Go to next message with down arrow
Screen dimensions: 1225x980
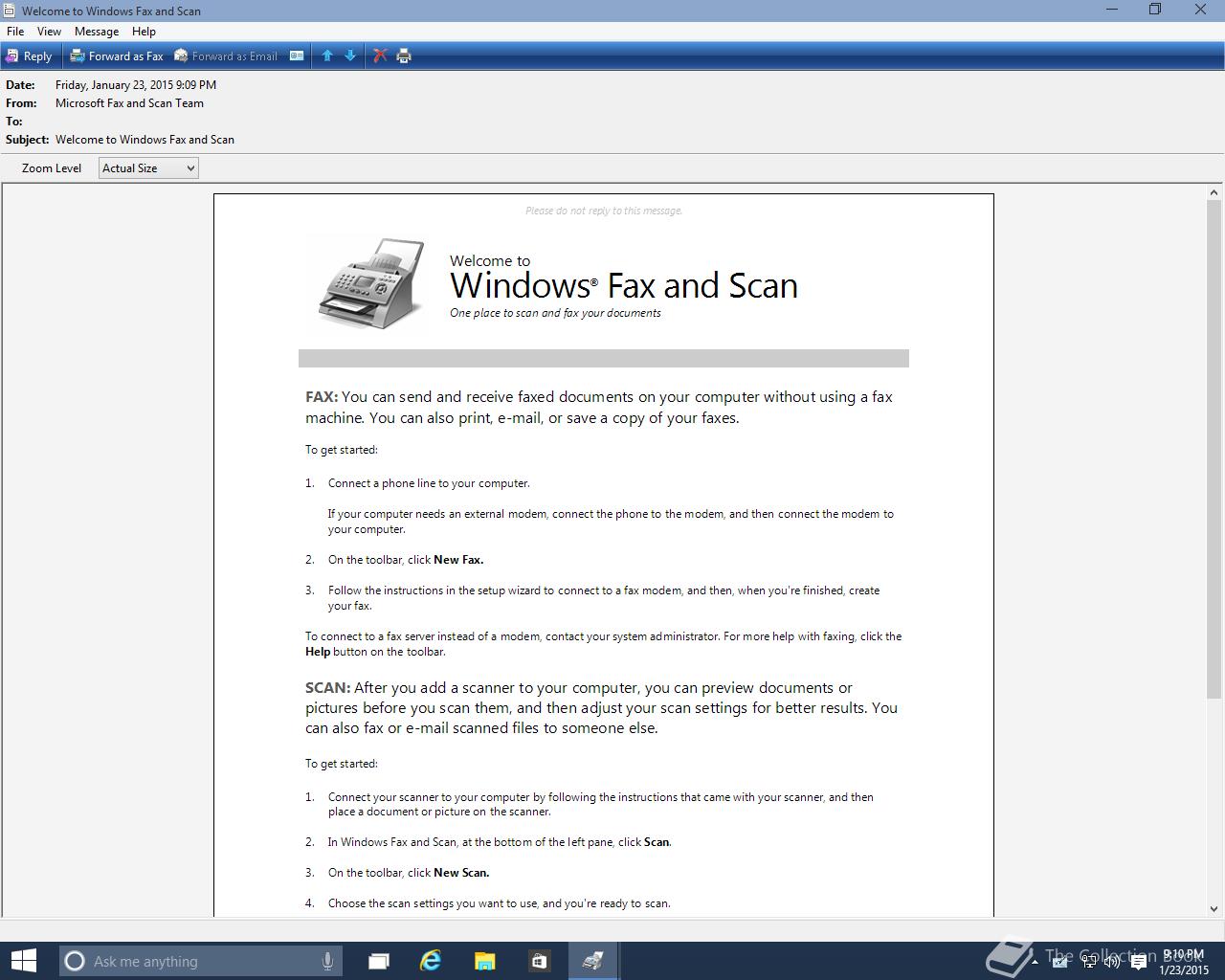tap(350, 56)
